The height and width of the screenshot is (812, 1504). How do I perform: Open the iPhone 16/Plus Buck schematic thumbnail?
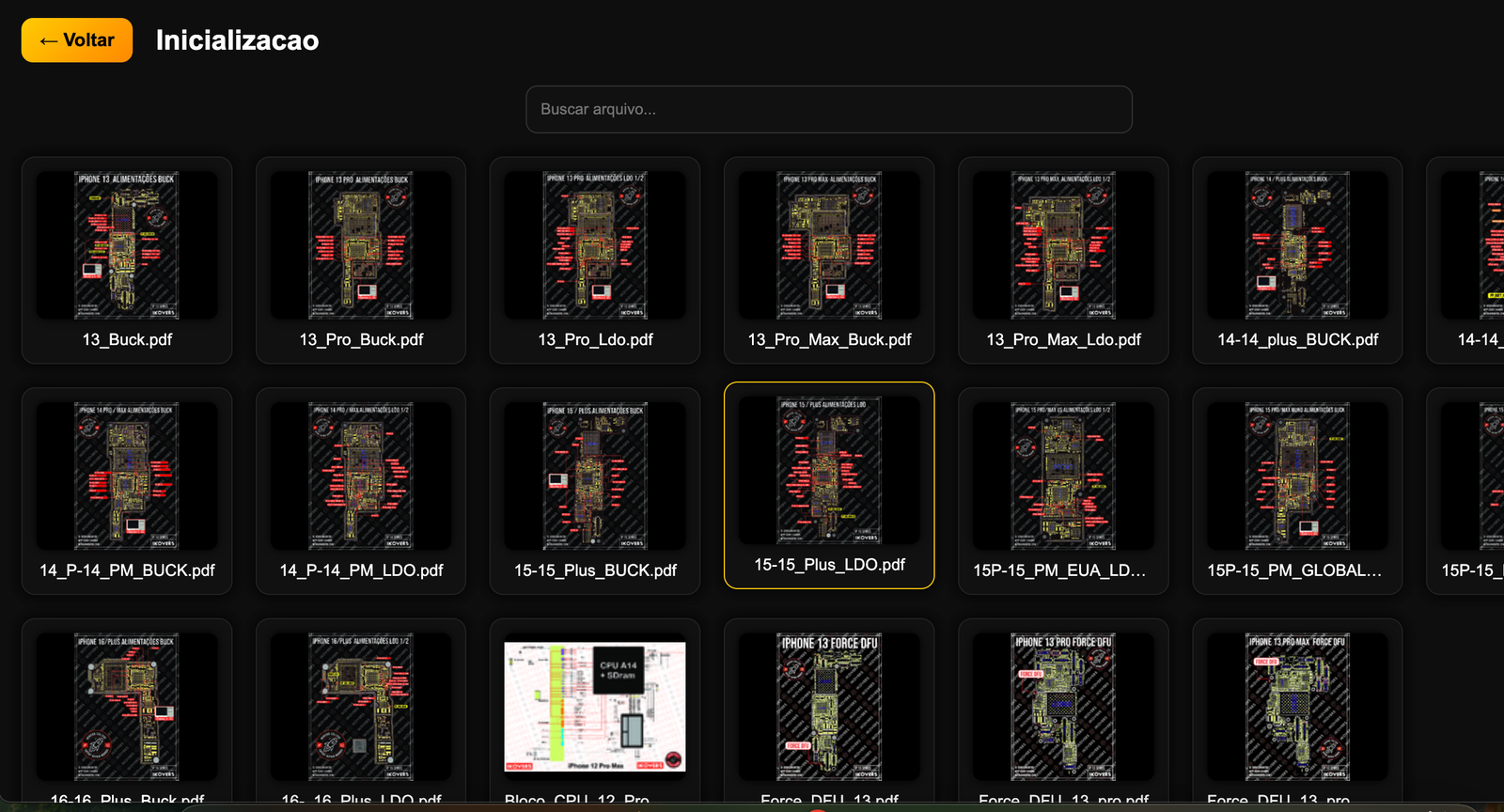(x=127, y=707)
